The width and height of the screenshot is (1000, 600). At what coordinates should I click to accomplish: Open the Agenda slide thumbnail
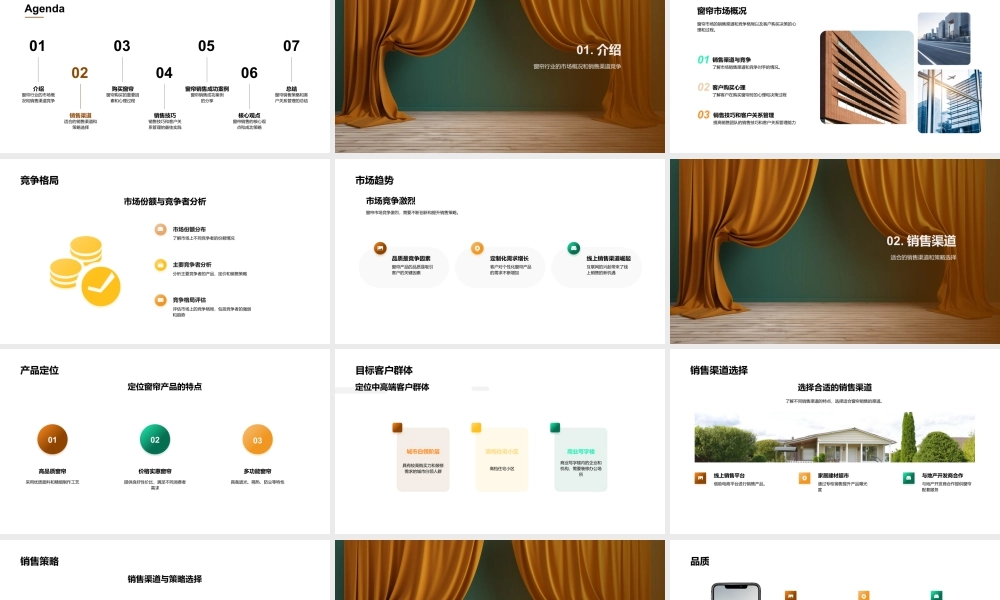click(x=165, y=77)
